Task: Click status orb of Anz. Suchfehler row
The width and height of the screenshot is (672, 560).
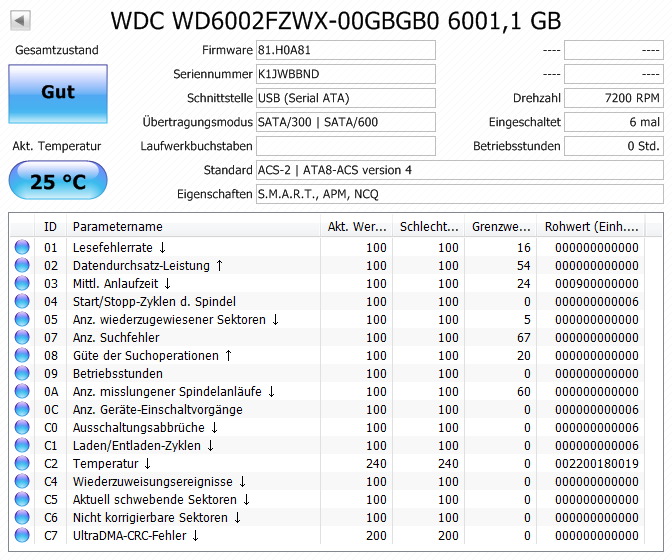Action: pos(22,337)
